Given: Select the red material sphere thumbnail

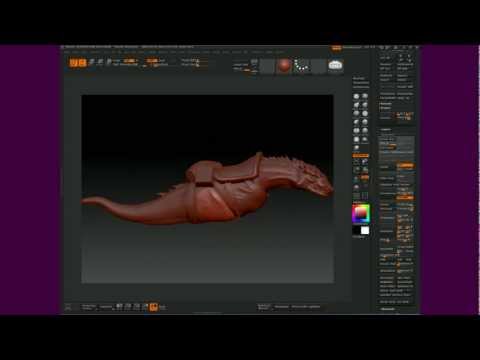Looking at the screenshot, I should 284,66.
